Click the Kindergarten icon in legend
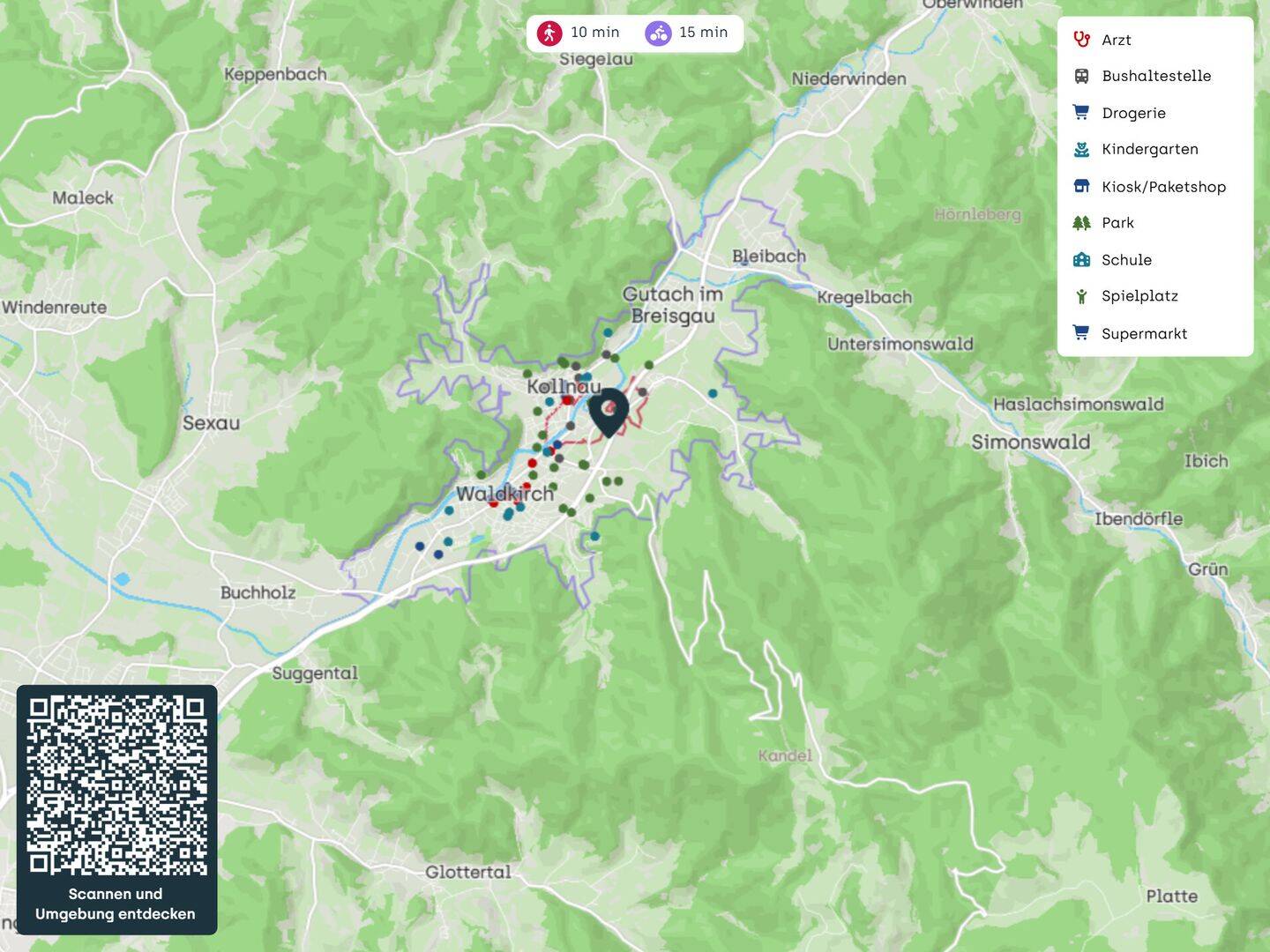The image size is (1270, 952). (x=1081, y=150)
